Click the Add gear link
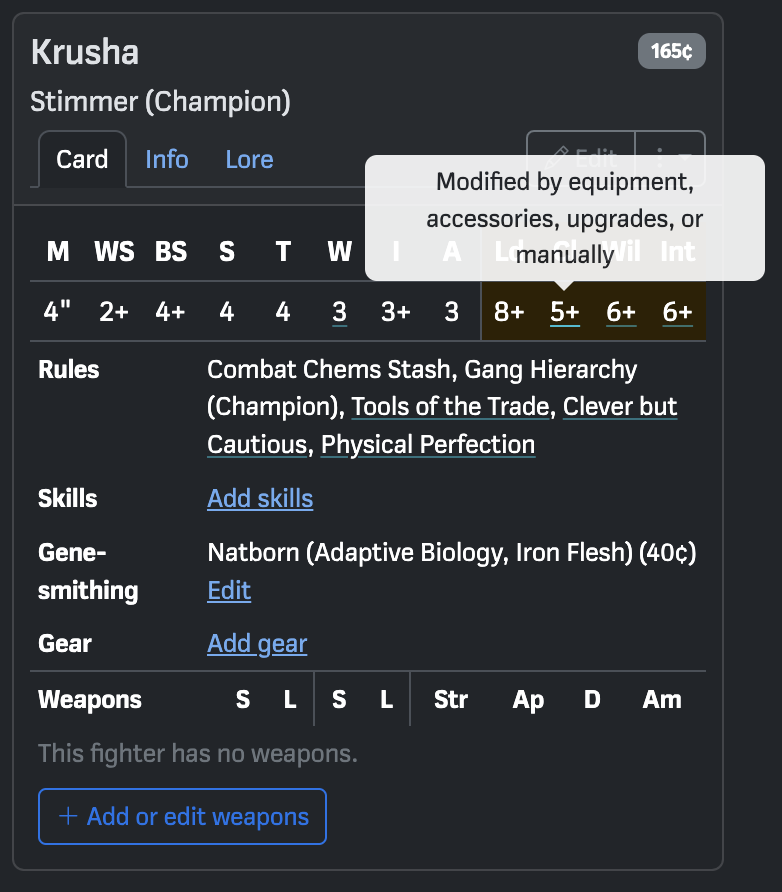This screenshot has height=892, width=782. pos(257,644)
